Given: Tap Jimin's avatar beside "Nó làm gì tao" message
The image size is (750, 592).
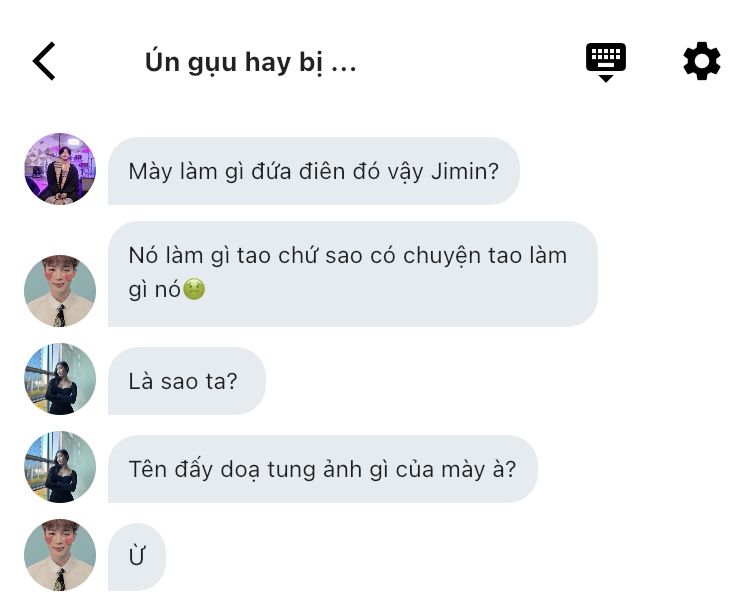Looking at the screenshot, I should coord(60,291).
